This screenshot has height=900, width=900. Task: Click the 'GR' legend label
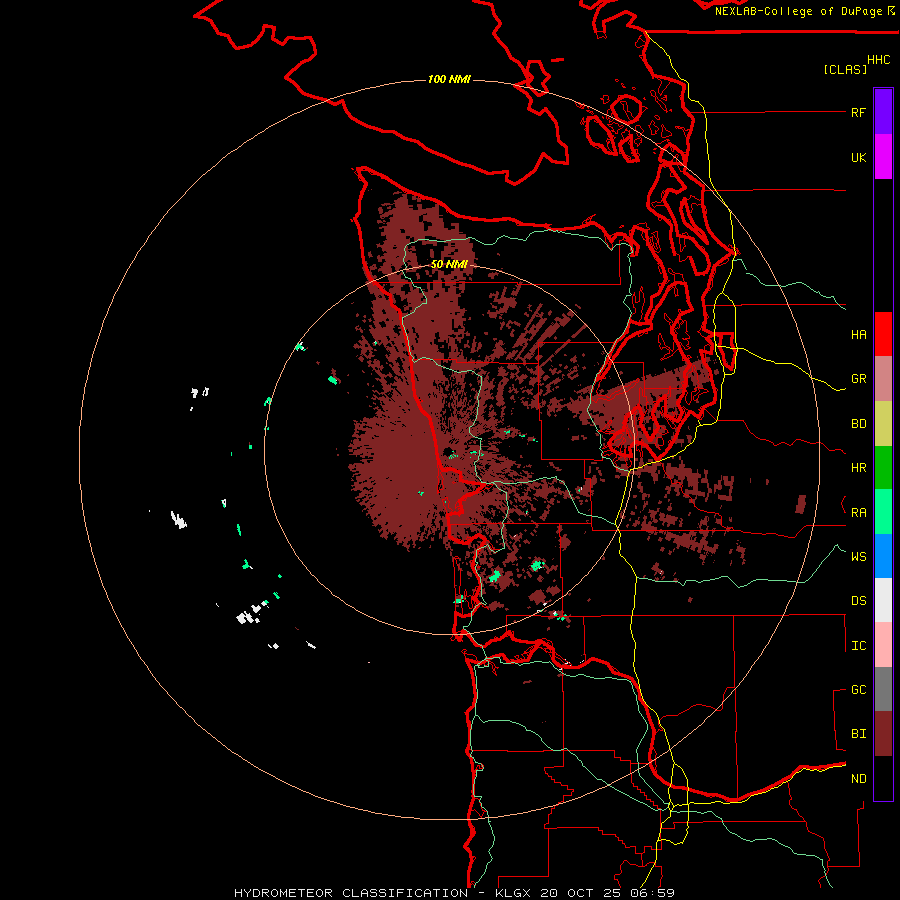click(x=858, y=379)
